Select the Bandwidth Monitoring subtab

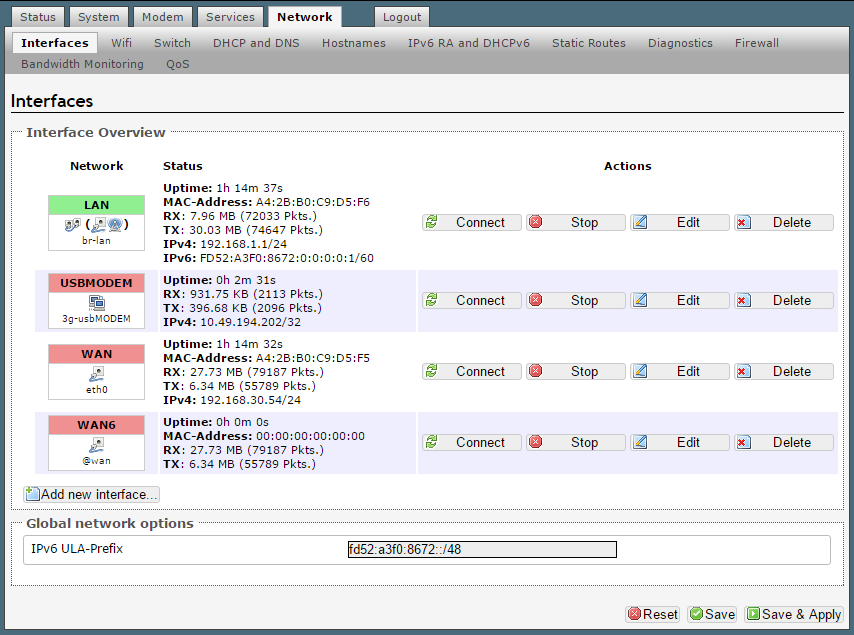click(x=82, y=64)
